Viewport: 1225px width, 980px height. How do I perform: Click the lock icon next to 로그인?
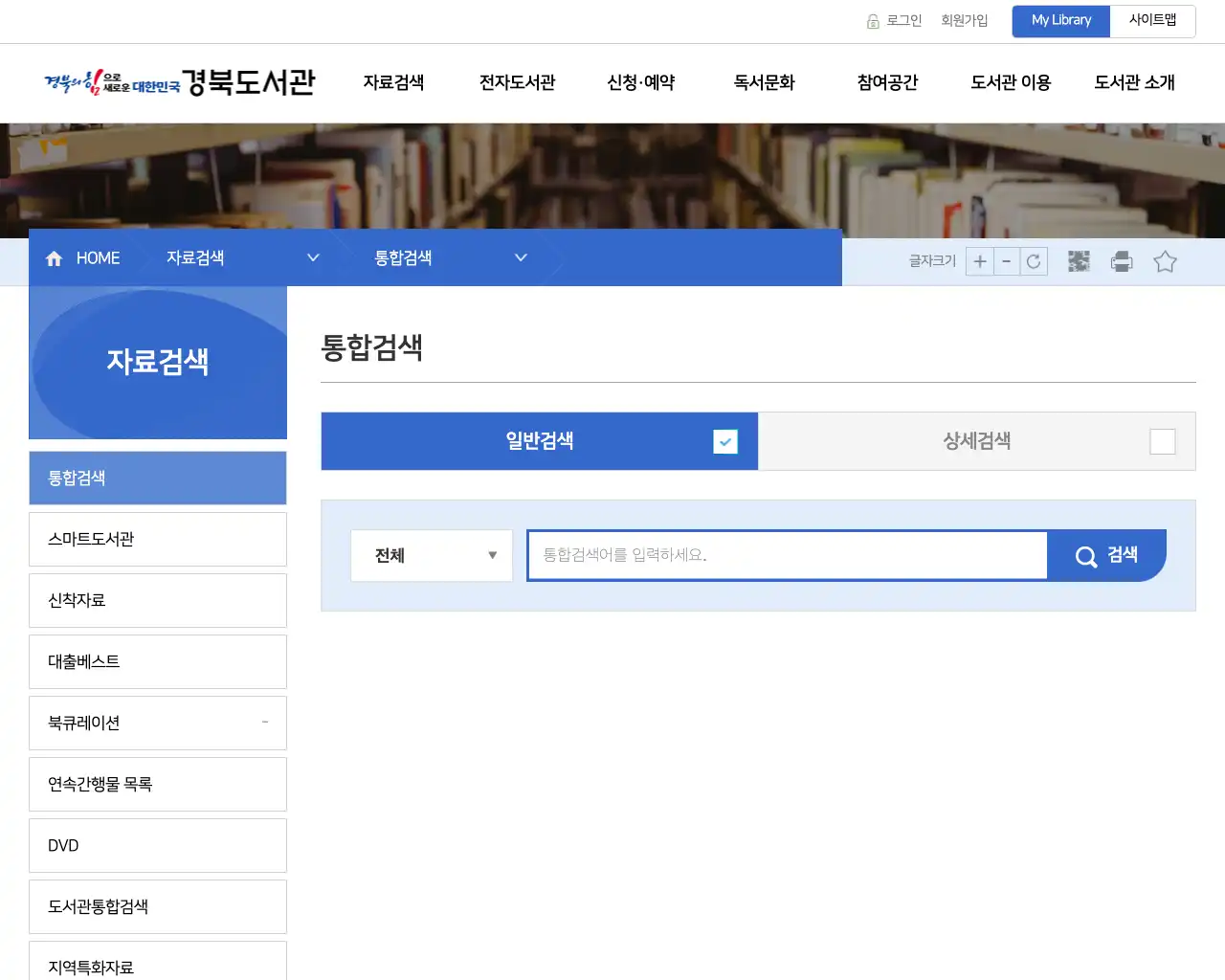(x=872, y=20)
